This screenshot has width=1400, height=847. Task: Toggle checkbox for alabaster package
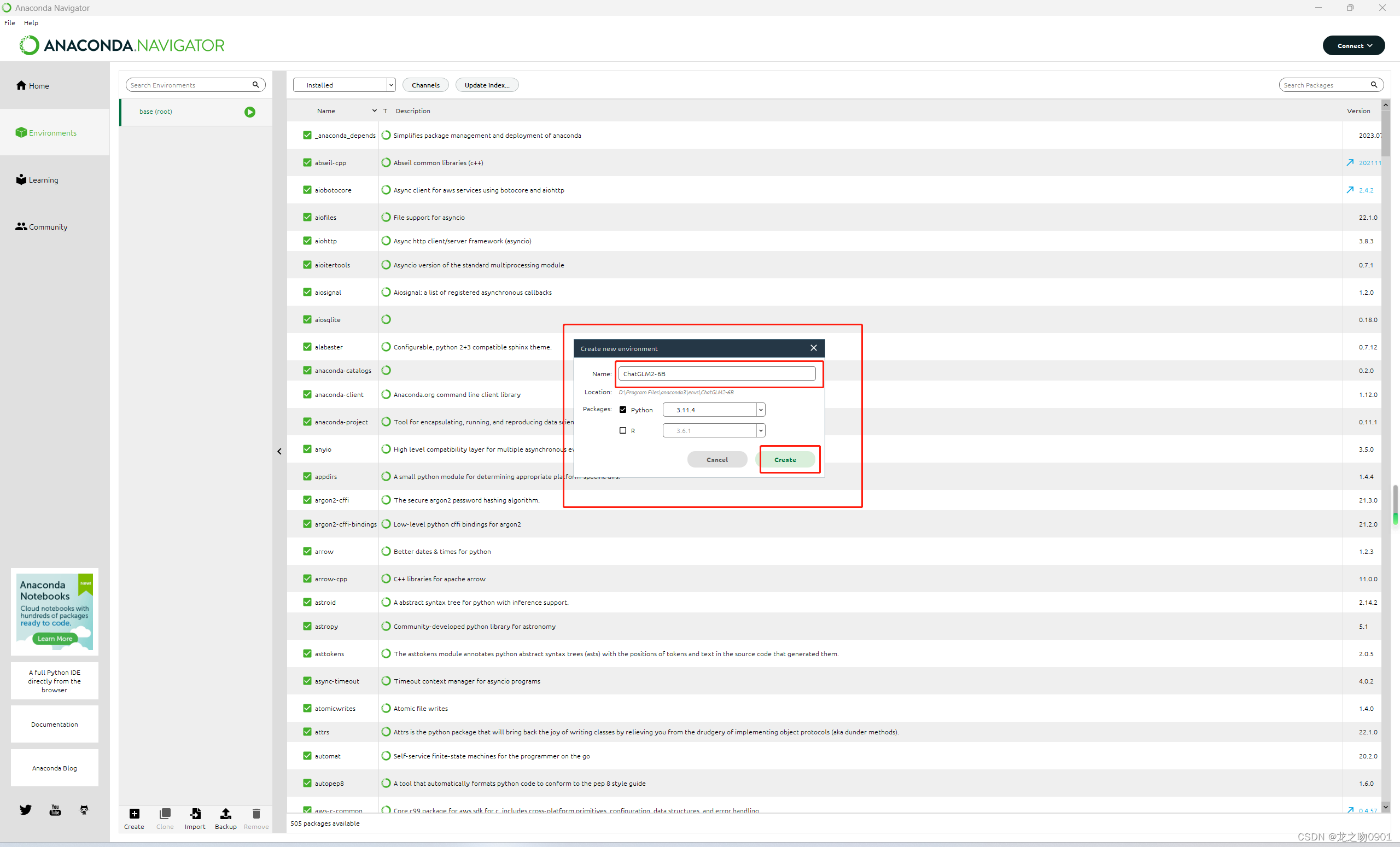(x=307, y=347)
